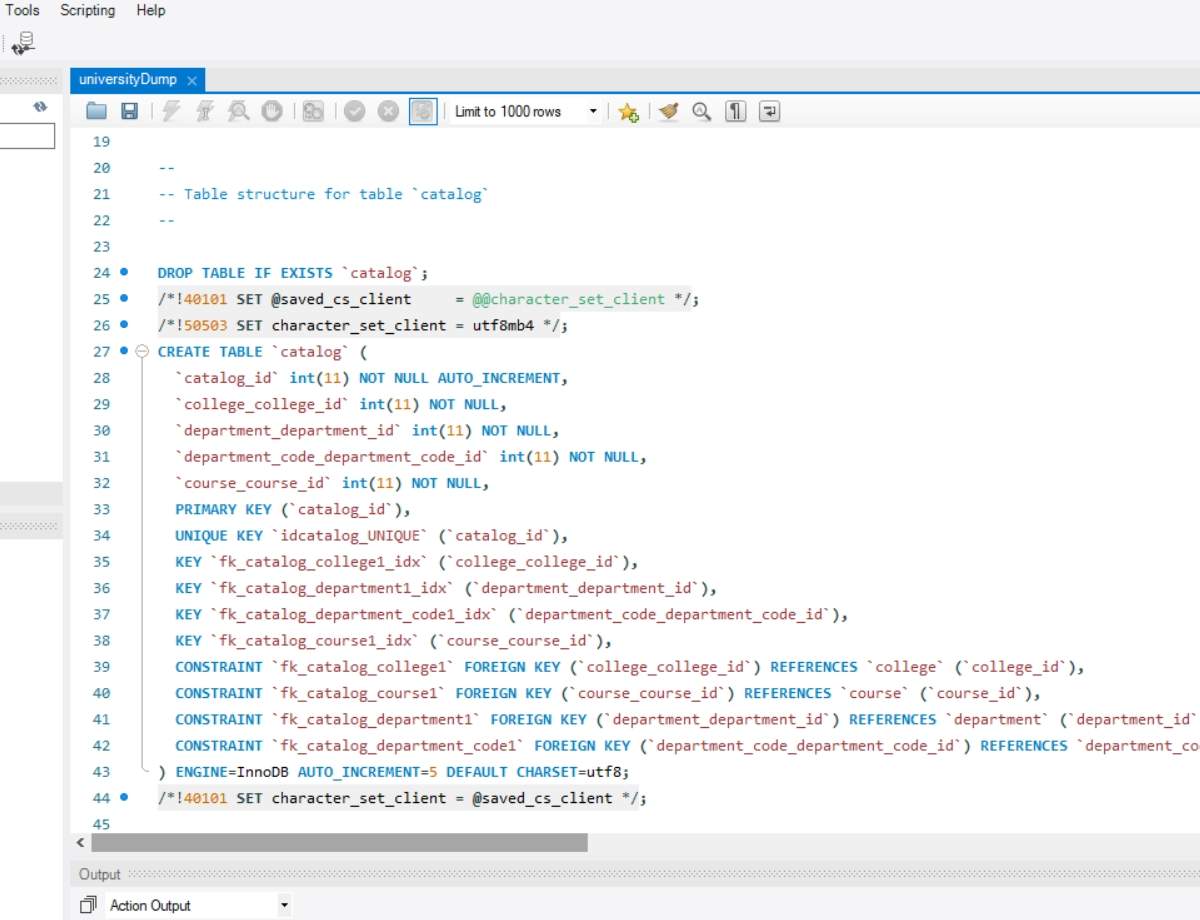This screenshot has width=1200, height=920.
Task: Click the fk_catalog_college1 CONSTRAINT line
Action: pos(629,667)
